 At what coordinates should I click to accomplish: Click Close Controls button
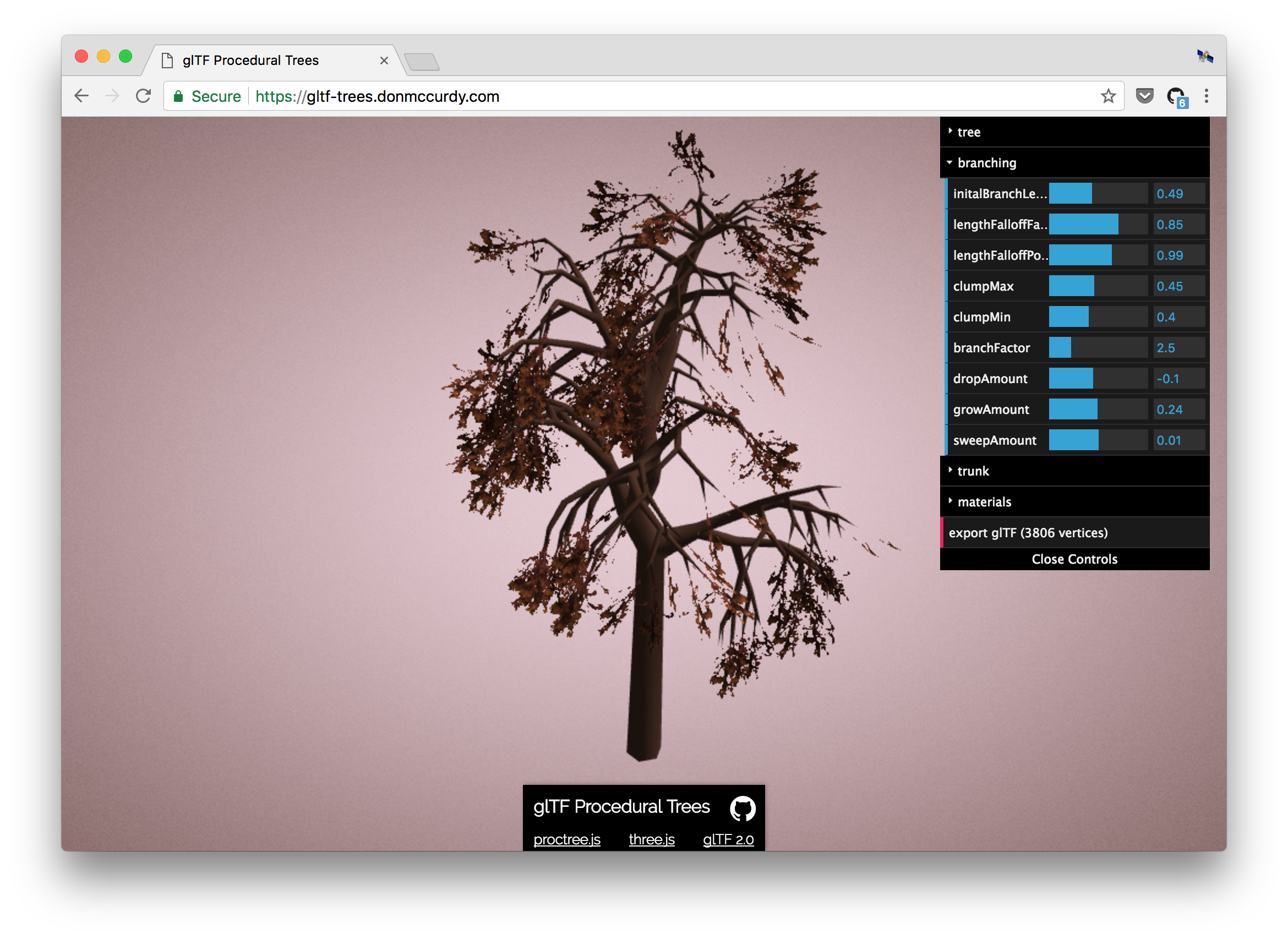click(1074, 559)
